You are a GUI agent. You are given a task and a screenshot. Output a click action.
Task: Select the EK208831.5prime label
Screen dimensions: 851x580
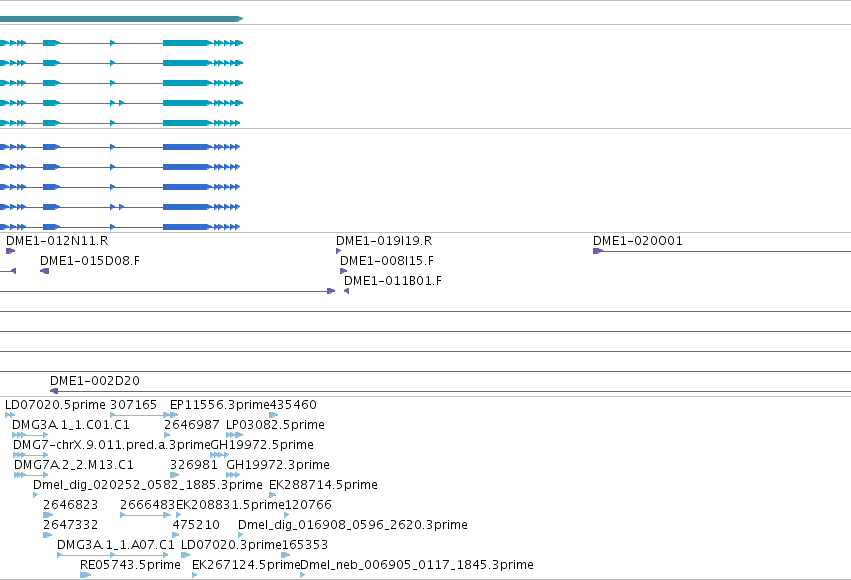point(230,505)
